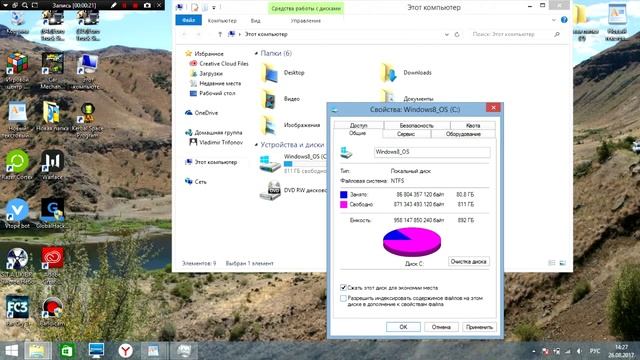Click Применить in properties dialog
This screenshot has width=640, height=360.
(x=480, y=327)
